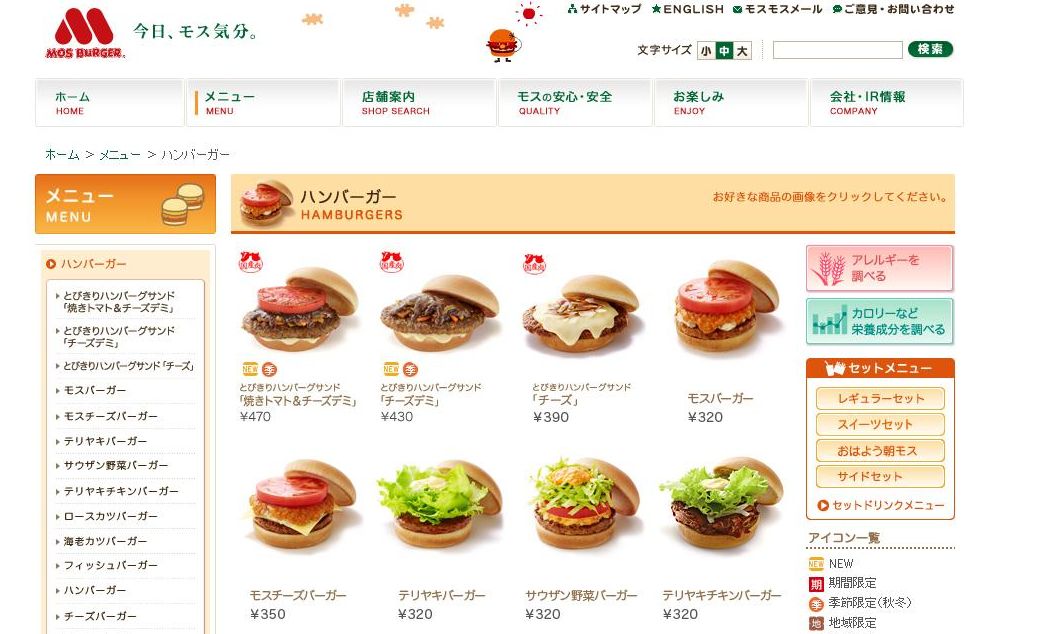
Task: Click the green 検索 search button
Action: click(x=931, y=49)
